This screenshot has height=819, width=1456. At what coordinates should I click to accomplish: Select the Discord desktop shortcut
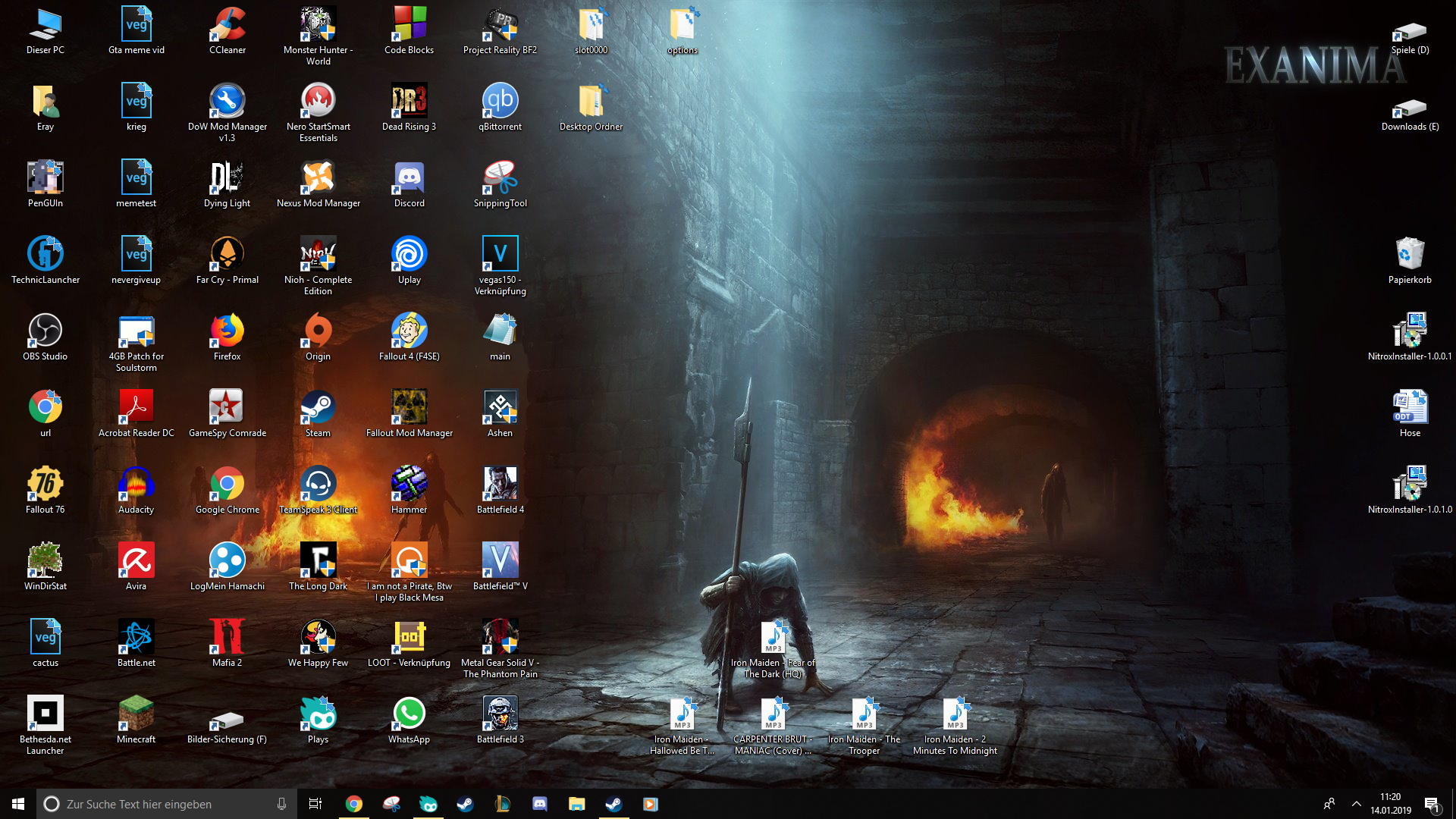[x=409, y=184]
